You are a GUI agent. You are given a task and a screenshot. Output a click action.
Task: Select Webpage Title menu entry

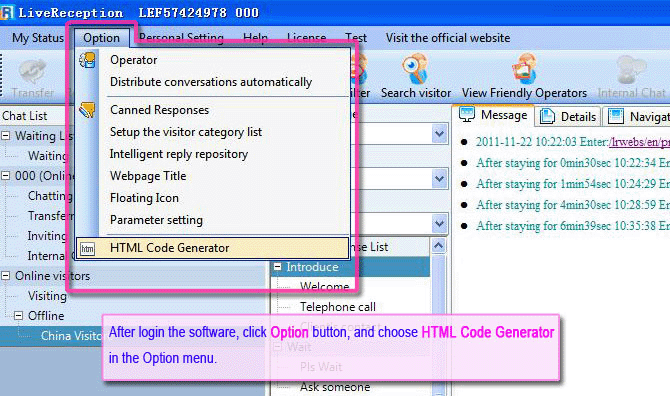pos(148,176)
